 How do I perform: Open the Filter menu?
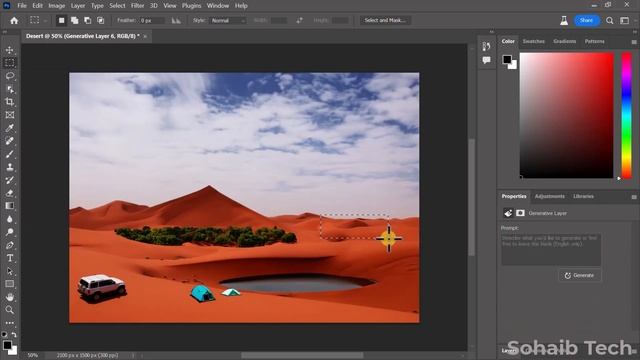coord(138,6)
